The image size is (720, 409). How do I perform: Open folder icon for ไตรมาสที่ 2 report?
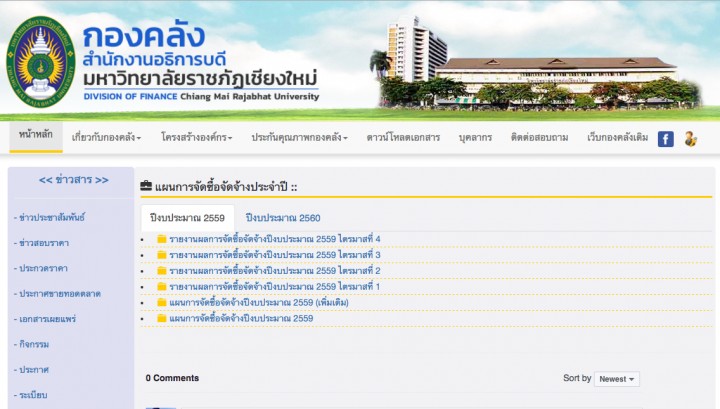pyautogui.click(x=162, y=270)
